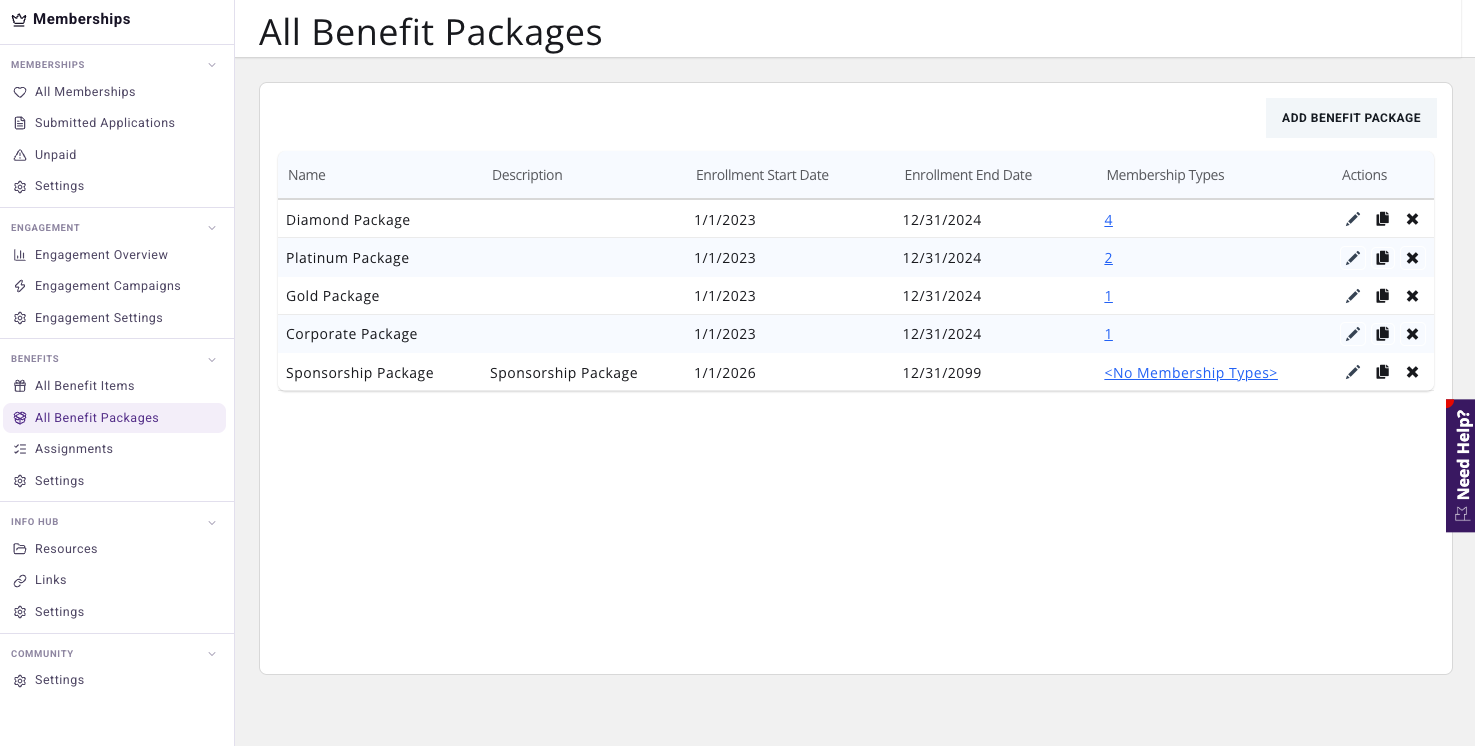Remove the Platinum Package with X icon
The height and width of the screenshot is (746, 1475).
click(x=1412, y=258)
